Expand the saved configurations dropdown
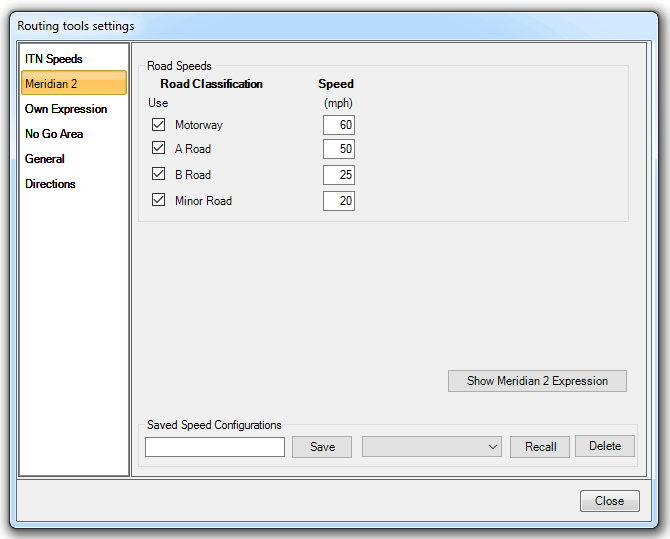Image resolution: width=670 pixels, height=539 pixels. tap(432, 447)
